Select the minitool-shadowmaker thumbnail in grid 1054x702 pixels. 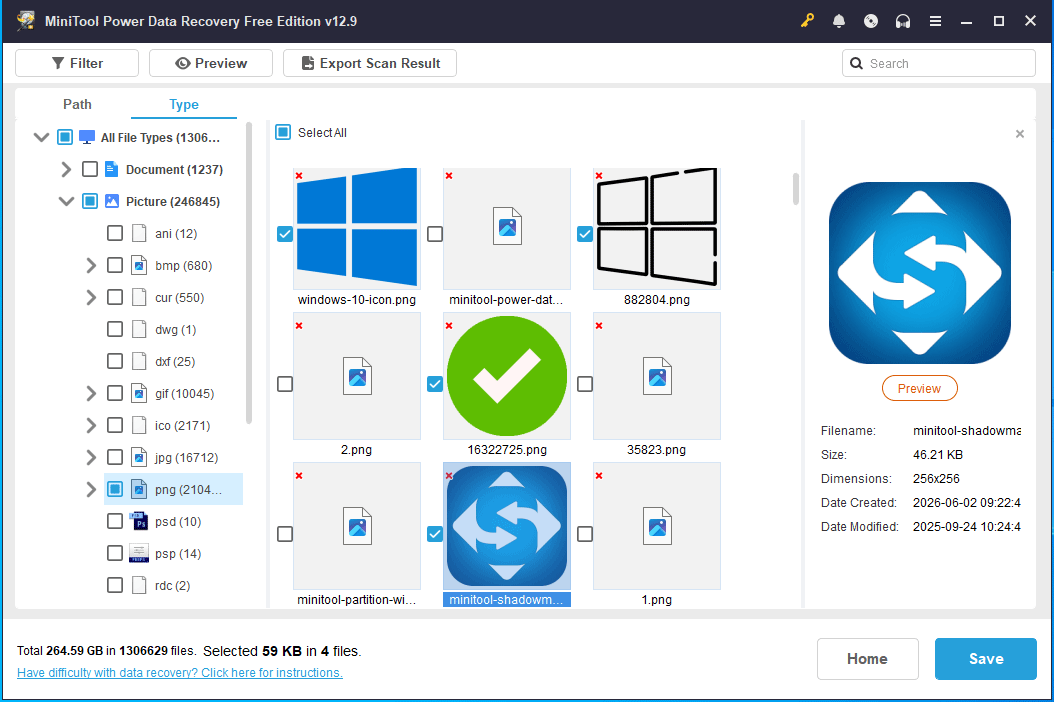[x=507, y=526]
